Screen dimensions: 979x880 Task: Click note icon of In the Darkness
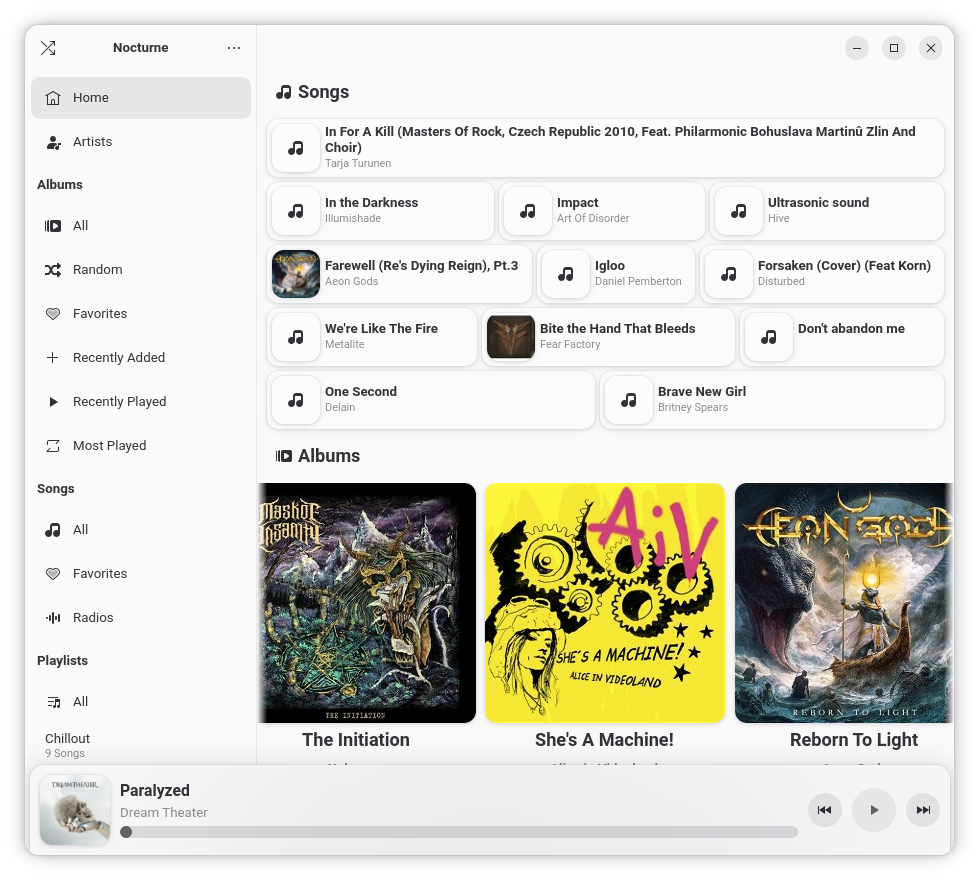(x=296, y=210)
